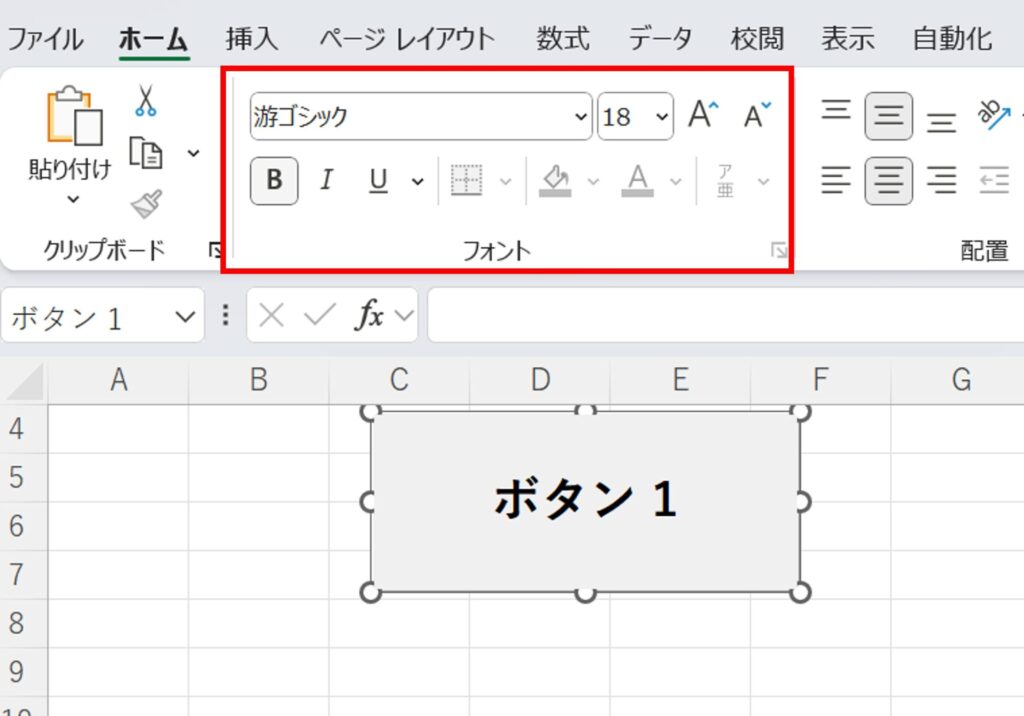Click the ボタン 1 form button
The height and width of the screenshot is (716, 1024).
point(585,502)
